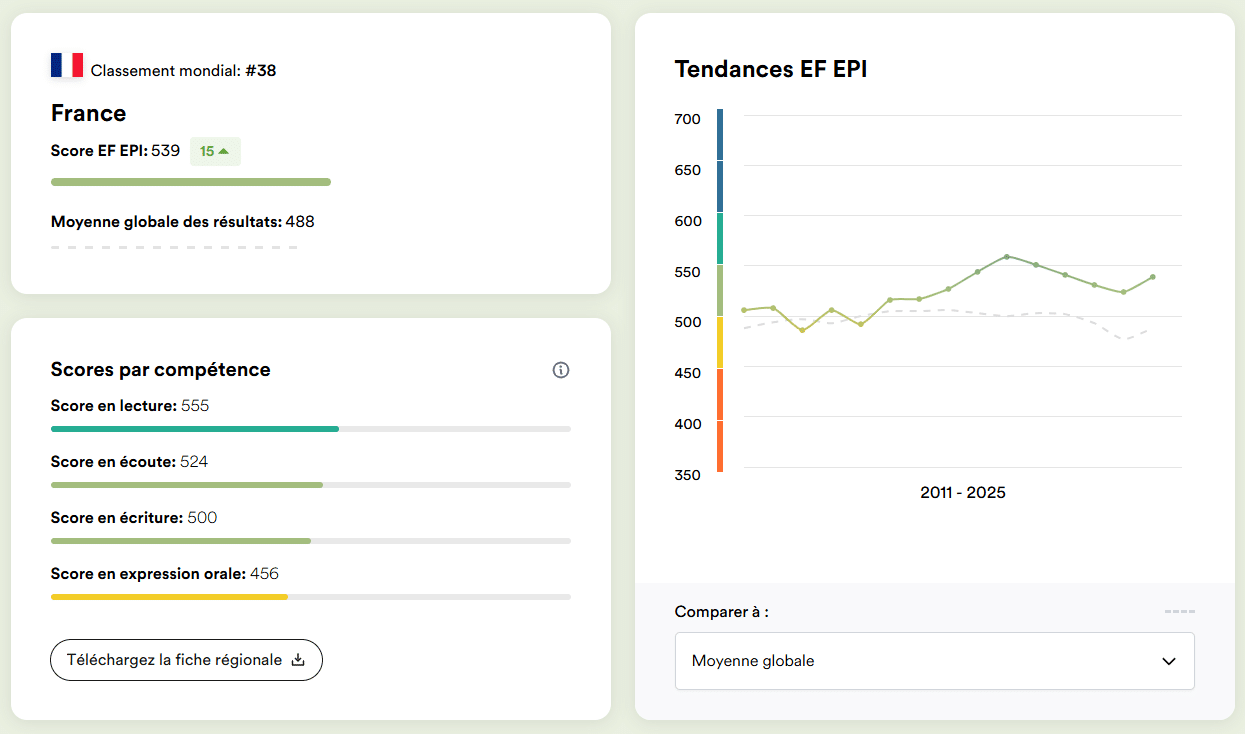This screenshot has width=1245, height=734.
Task: Click the 400 value on chart axis
Action: click(x=688, y=424)
